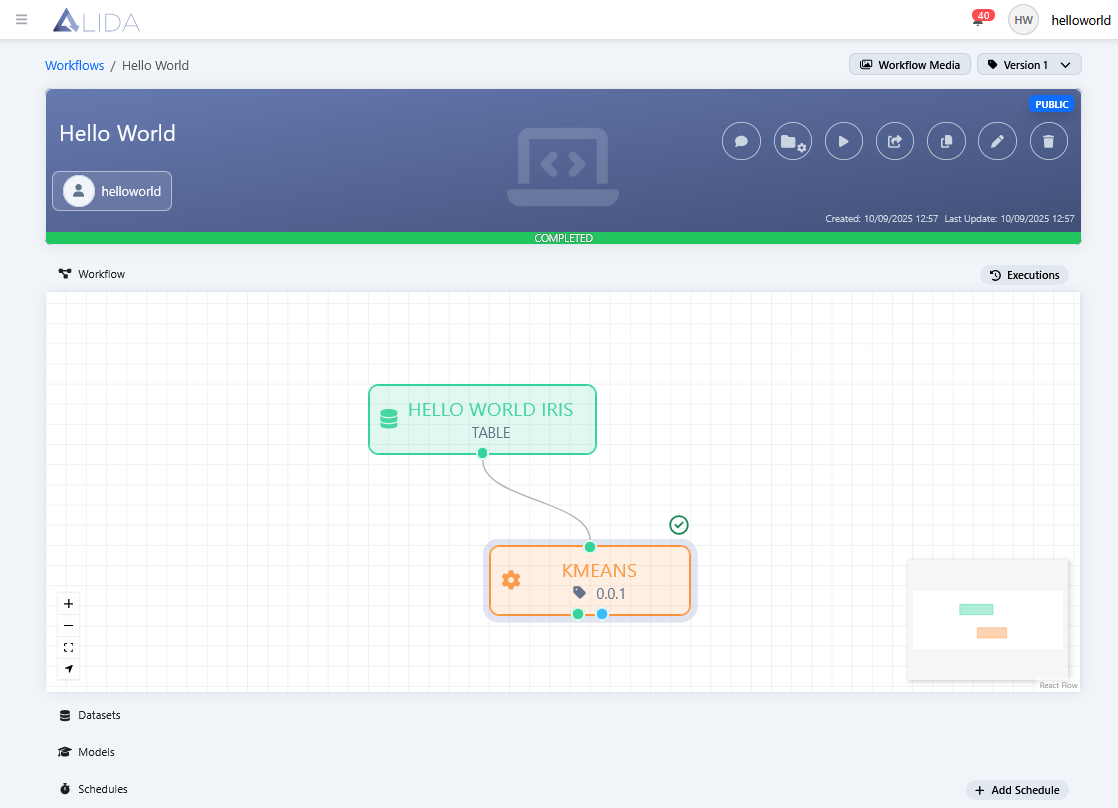
Task: Delete the workflow with trash icon
Action: (x=1049, y=141)
